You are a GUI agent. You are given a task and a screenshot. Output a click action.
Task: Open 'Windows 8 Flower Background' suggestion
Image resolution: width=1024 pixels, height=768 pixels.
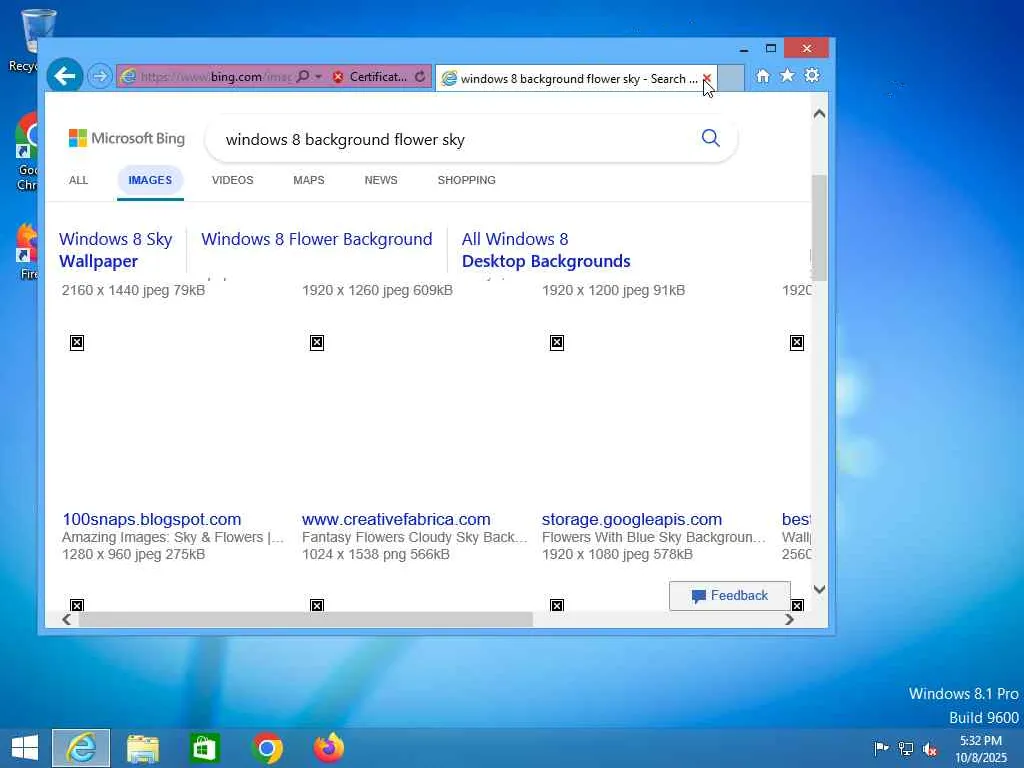coord(317,239)
